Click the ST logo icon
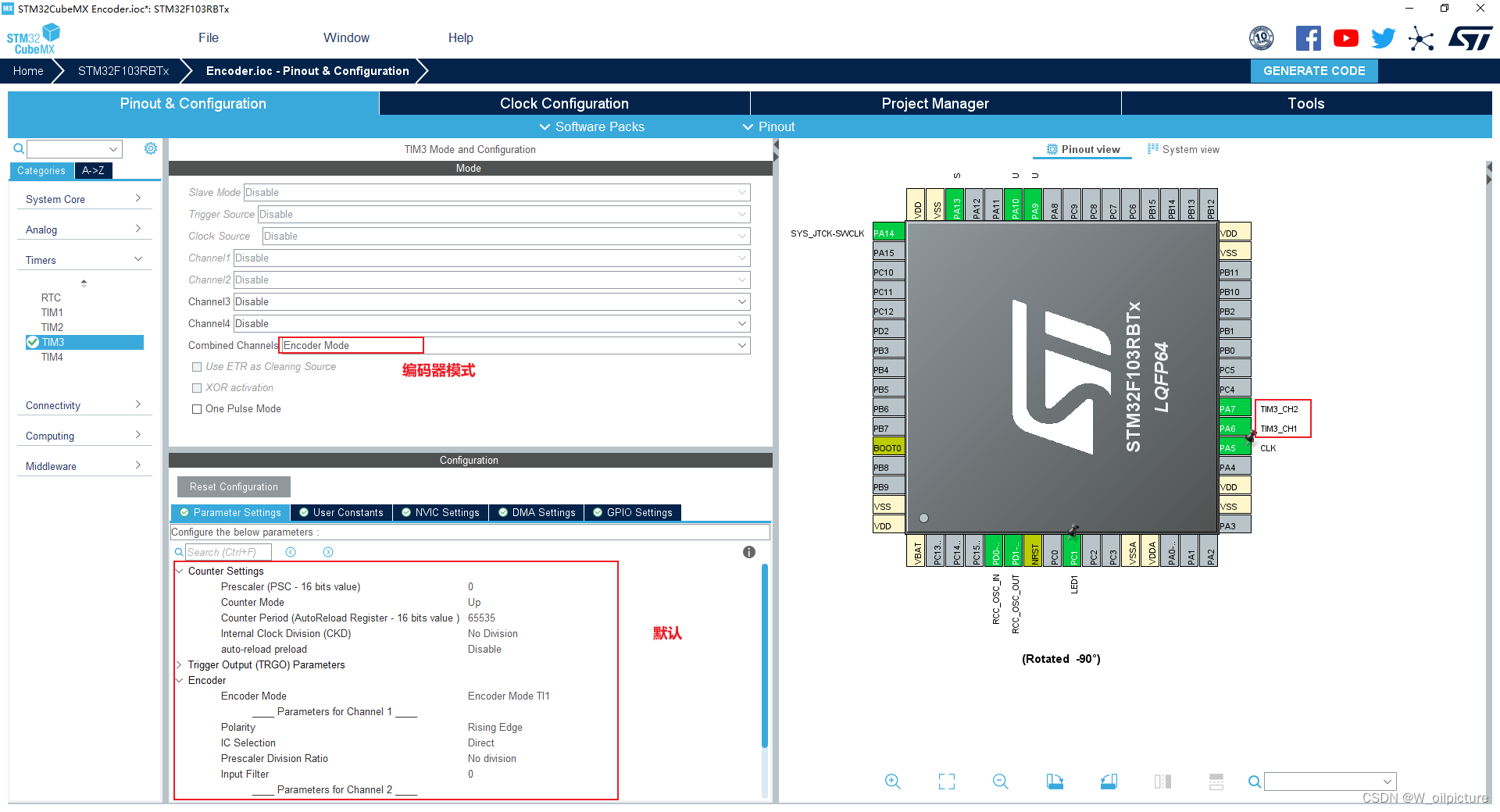 pos(1470,38)
